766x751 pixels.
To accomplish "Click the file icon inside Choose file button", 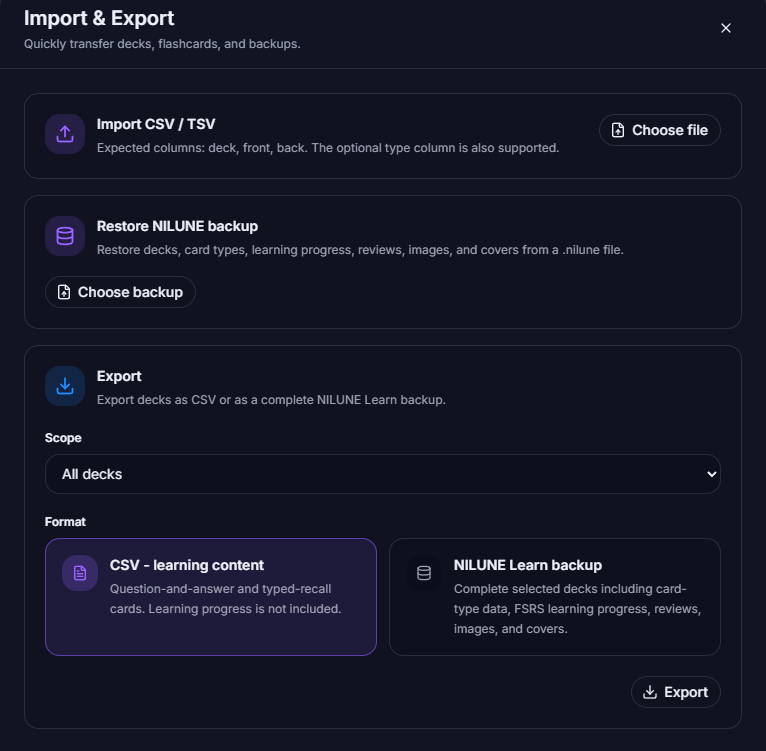I will click(617, 130).
